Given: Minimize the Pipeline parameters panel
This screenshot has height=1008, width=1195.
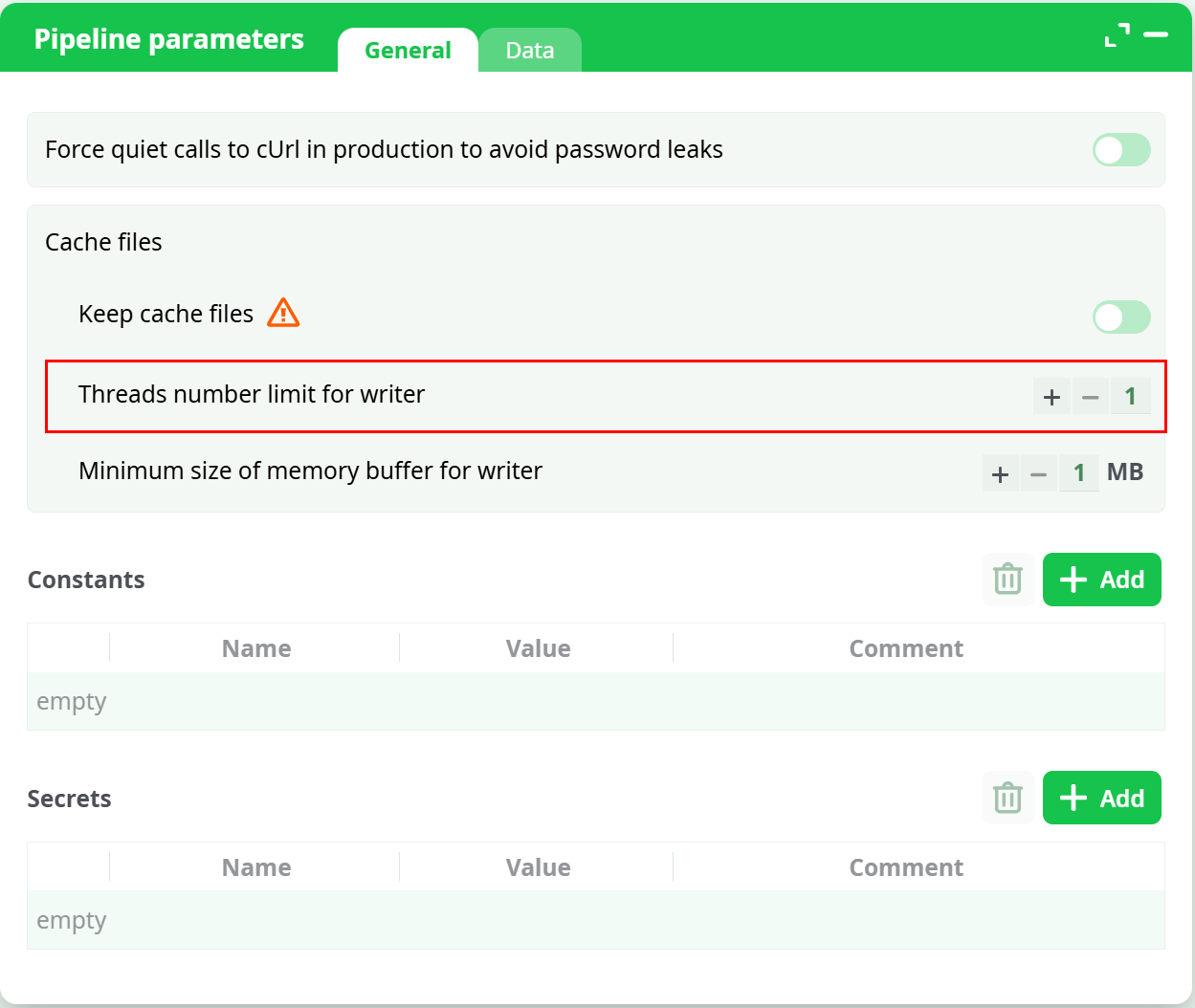Looking at the screenshot, I should [x=1156, y=35].
